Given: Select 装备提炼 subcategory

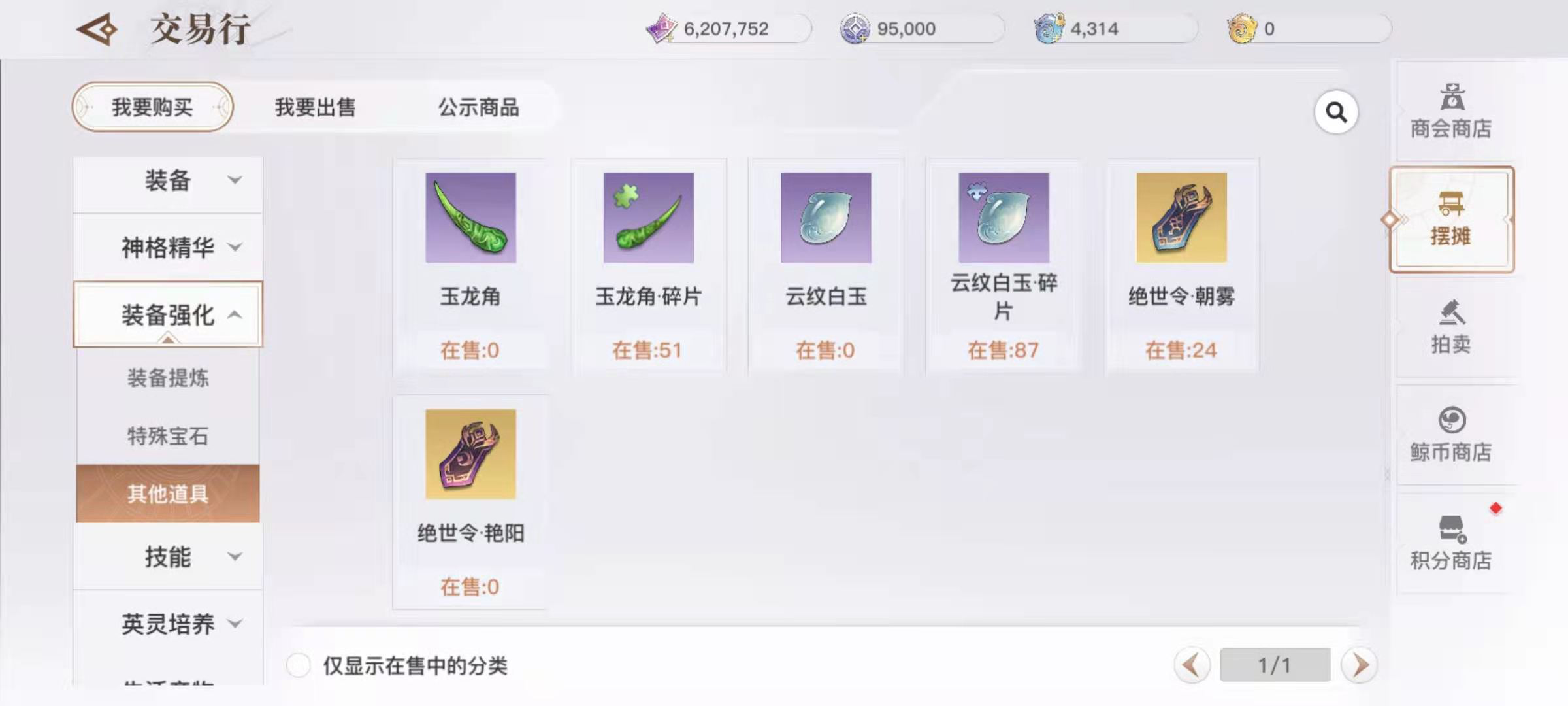Looking at the screenshot, I should [168, 378].
